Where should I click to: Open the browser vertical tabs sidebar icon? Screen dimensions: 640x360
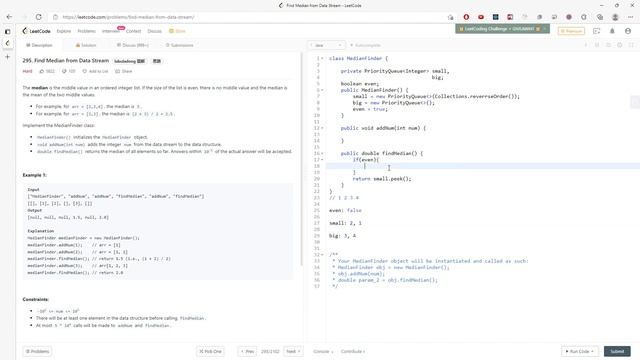point(7,31)
